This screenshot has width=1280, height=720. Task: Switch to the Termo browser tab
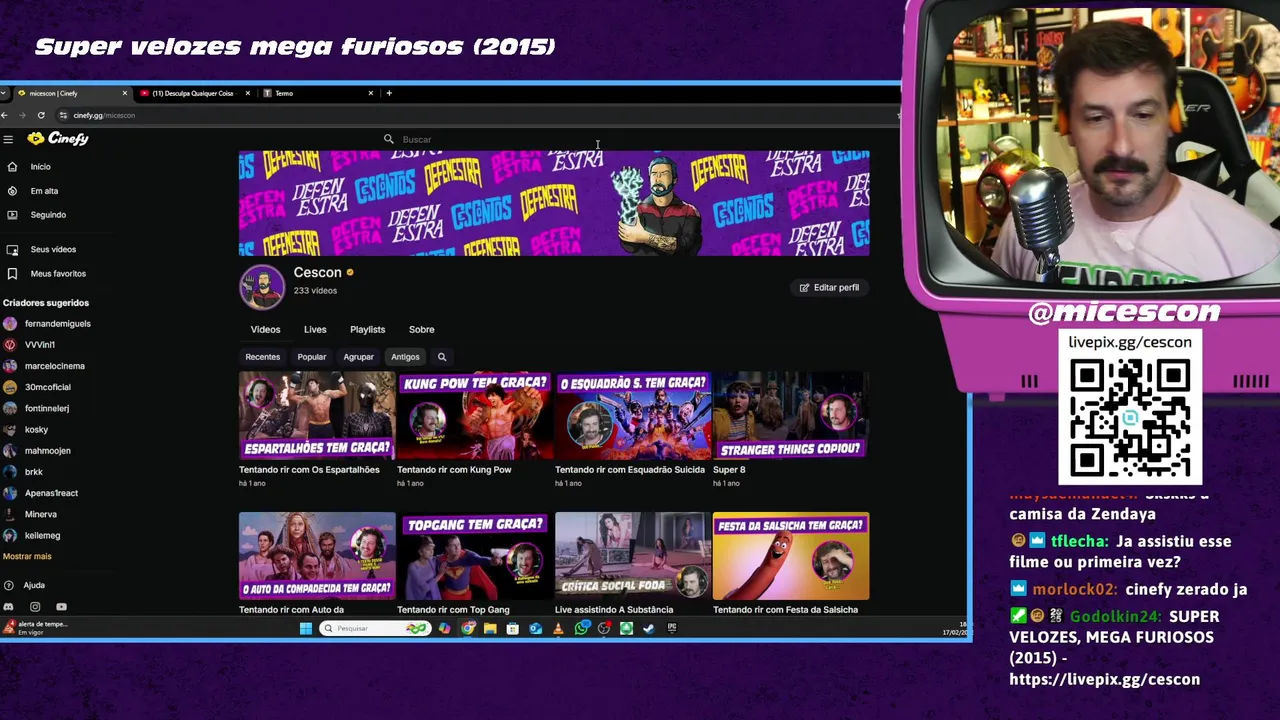click(317, 93)
